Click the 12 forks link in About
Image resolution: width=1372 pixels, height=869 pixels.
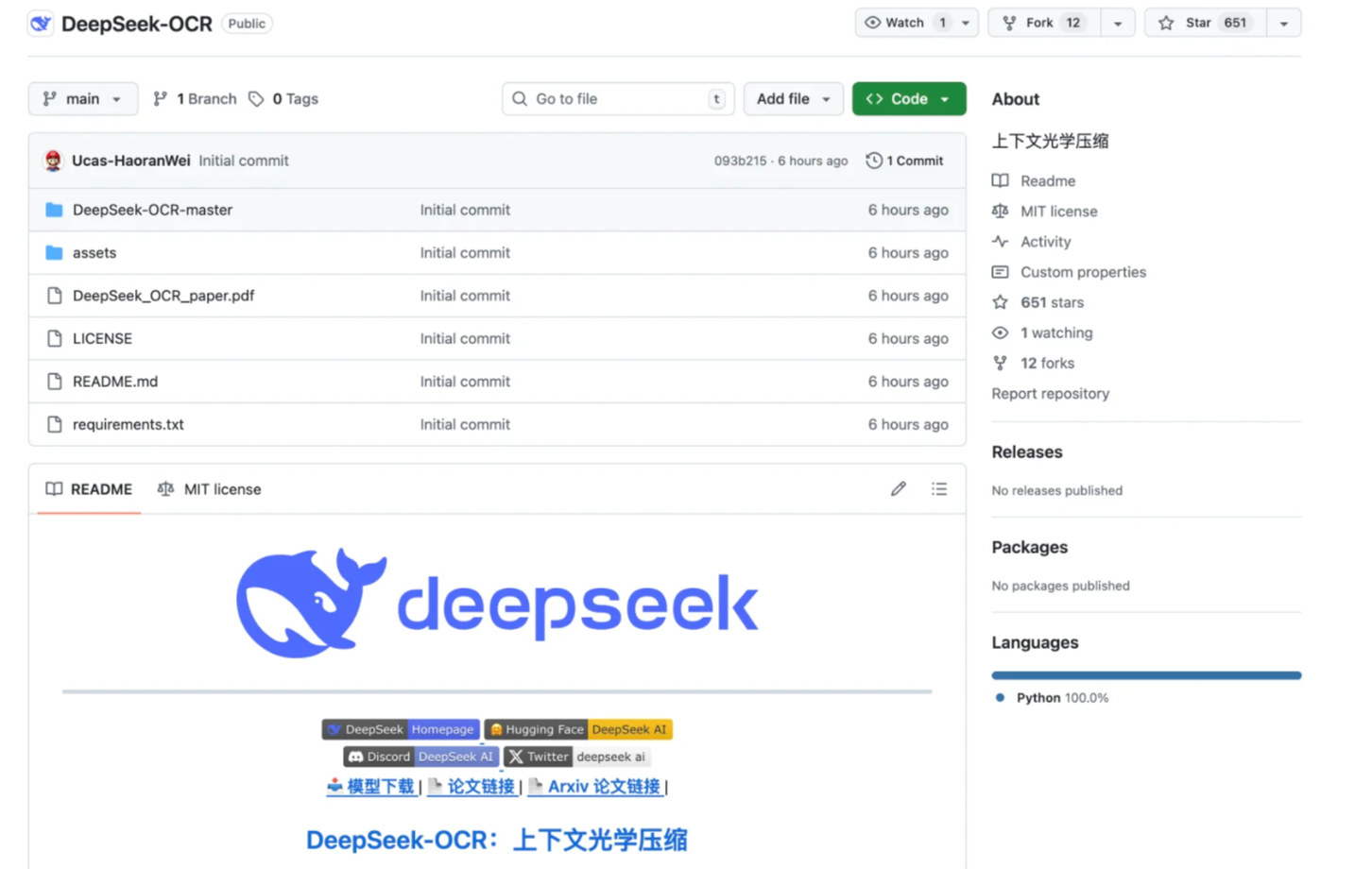pos(1048,363)
